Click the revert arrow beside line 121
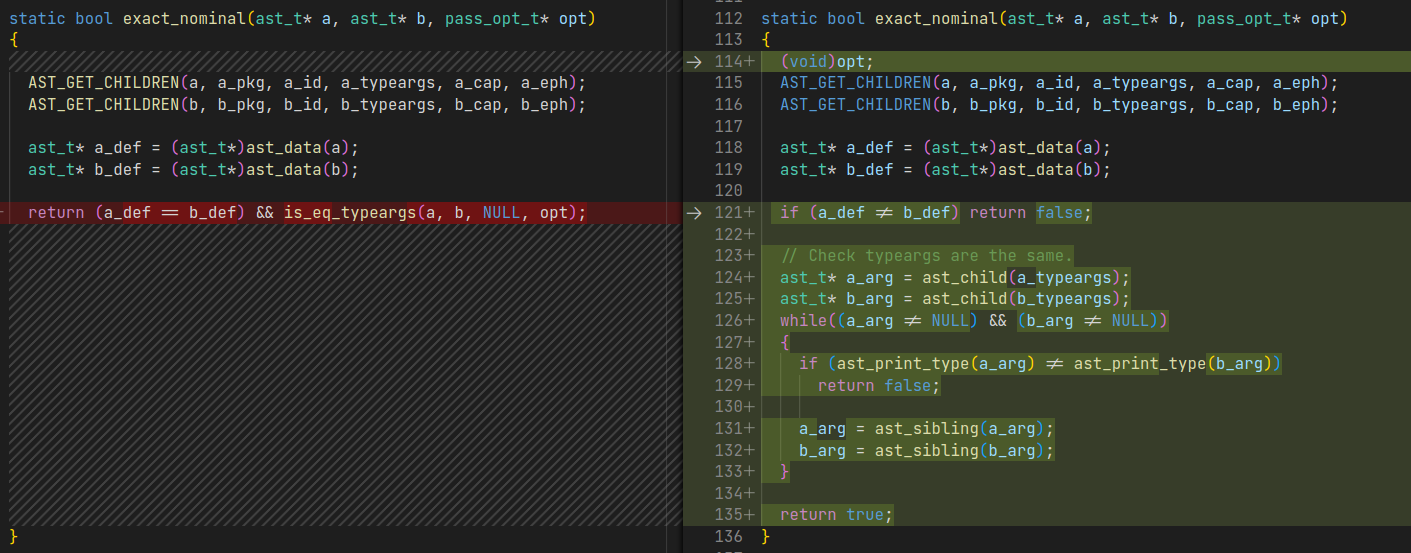1411x553 pixels. point(694,213)
